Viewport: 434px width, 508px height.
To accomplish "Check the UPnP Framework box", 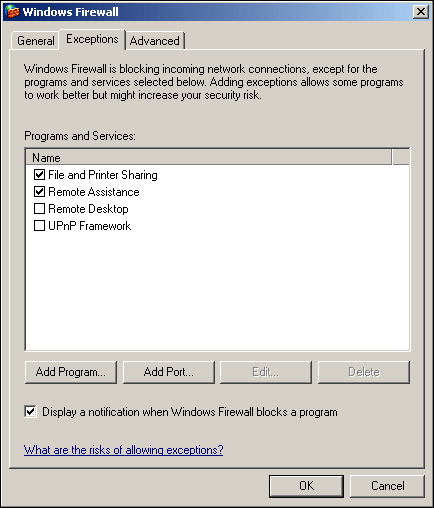I will point(39,226).
